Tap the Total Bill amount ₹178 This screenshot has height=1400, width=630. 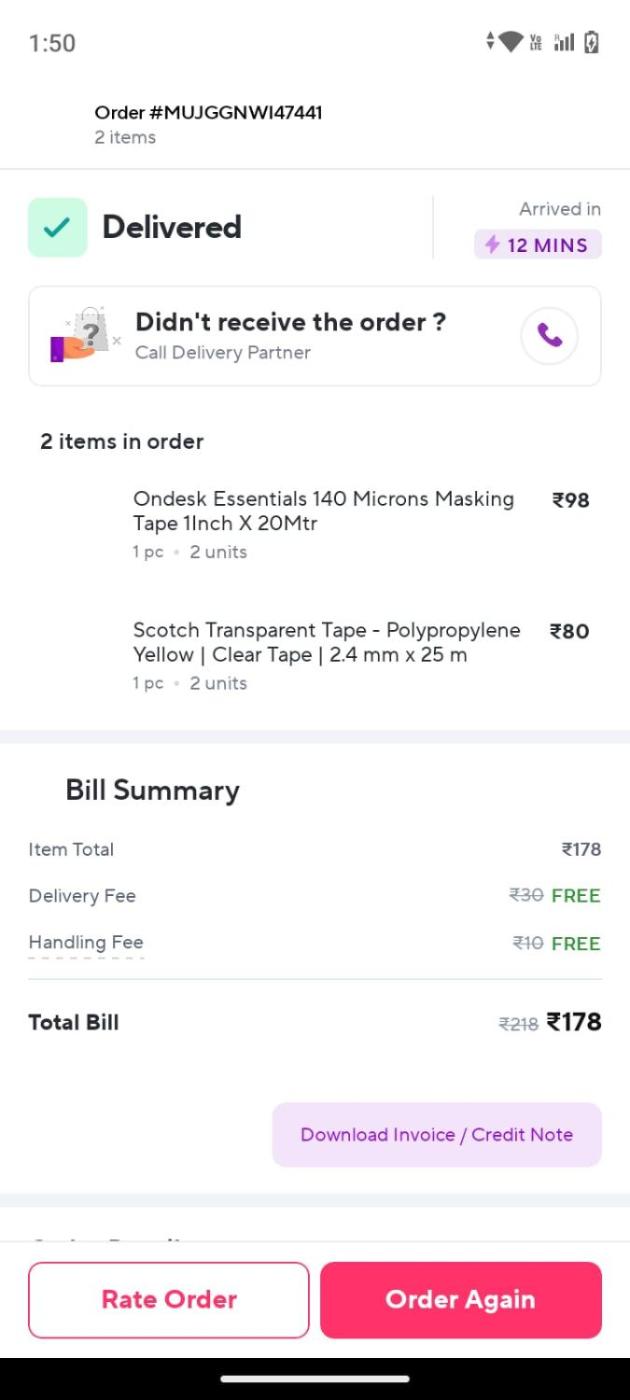click(574, 1022)
